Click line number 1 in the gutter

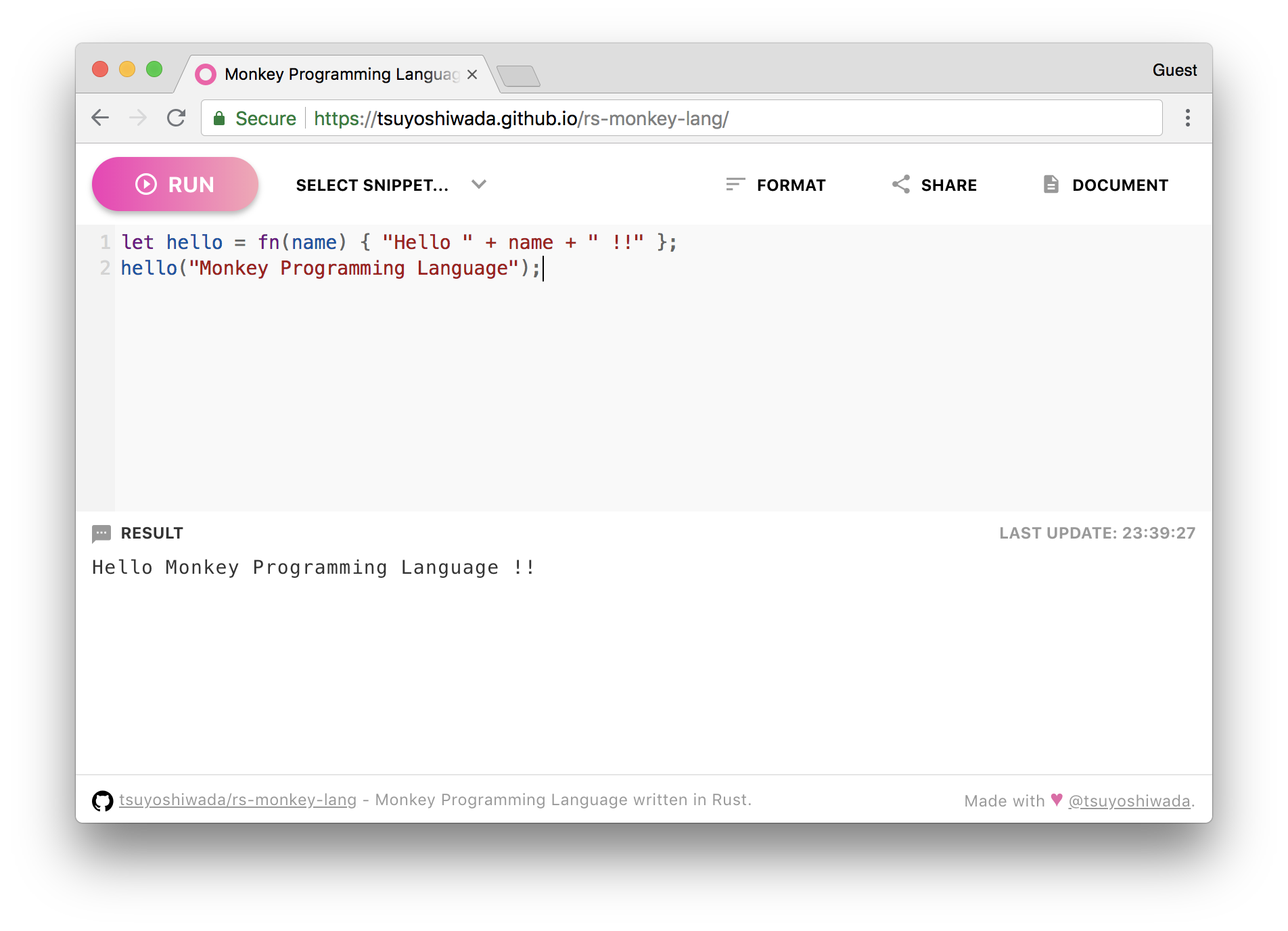tap(105, 242)
